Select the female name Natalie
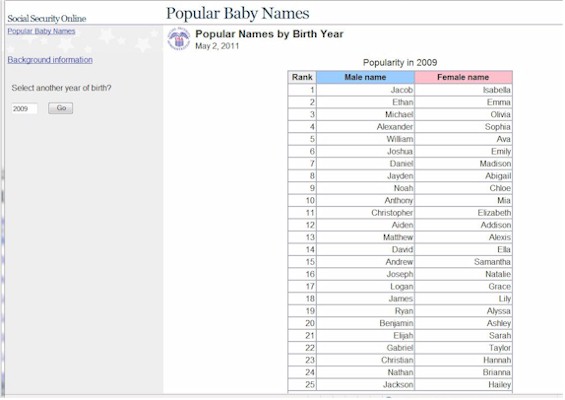This screenshot has width=565, height=400. (498, 274)
